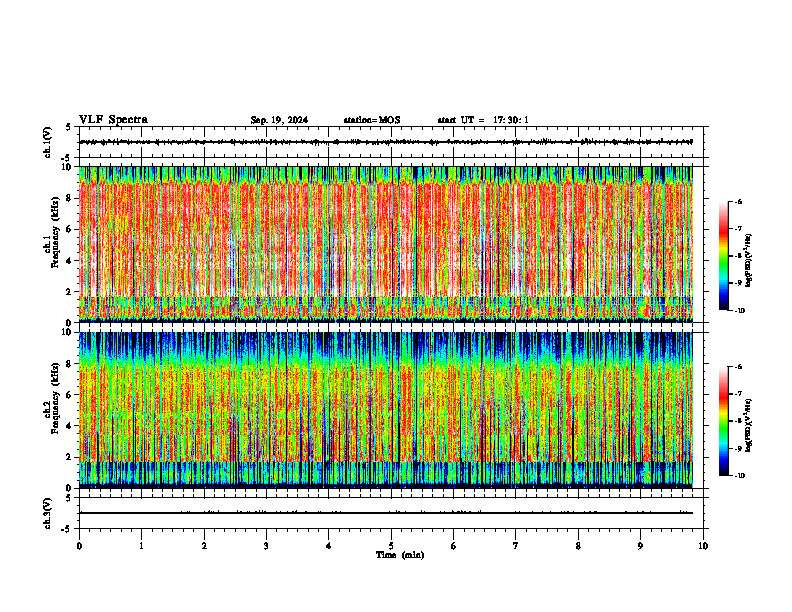Click the "7" tick on the time axis
Image resolution: width=792 pixels, height=612 pixels.
coord(516,546)
